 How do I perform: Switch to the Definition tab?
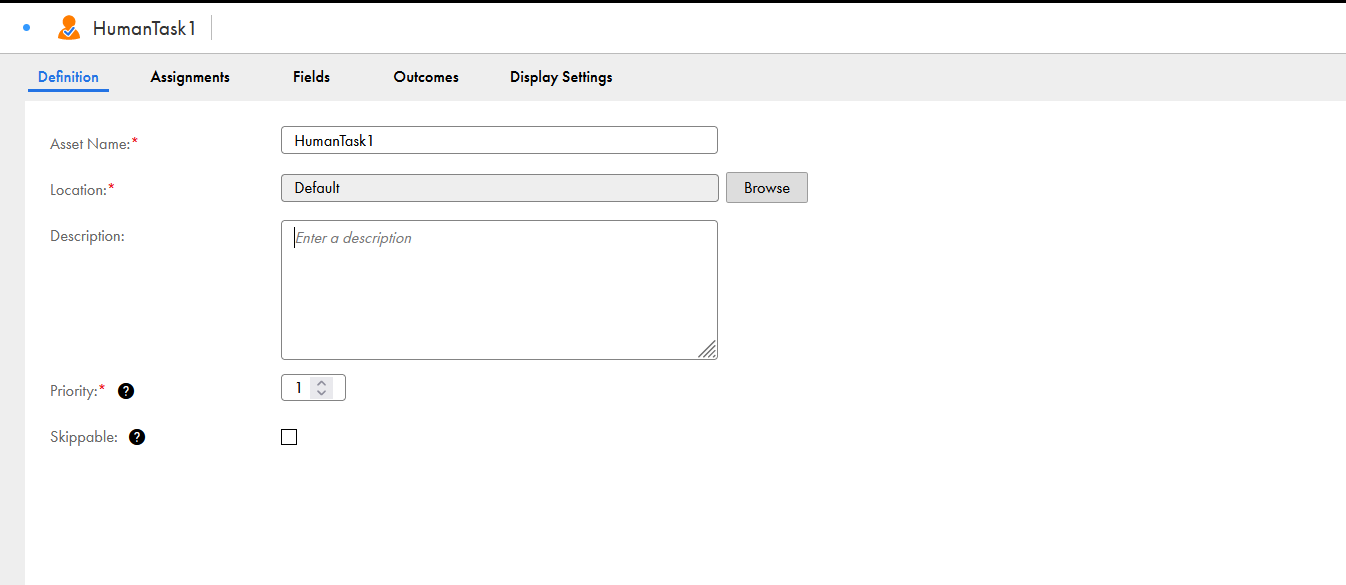pos(68,77)
